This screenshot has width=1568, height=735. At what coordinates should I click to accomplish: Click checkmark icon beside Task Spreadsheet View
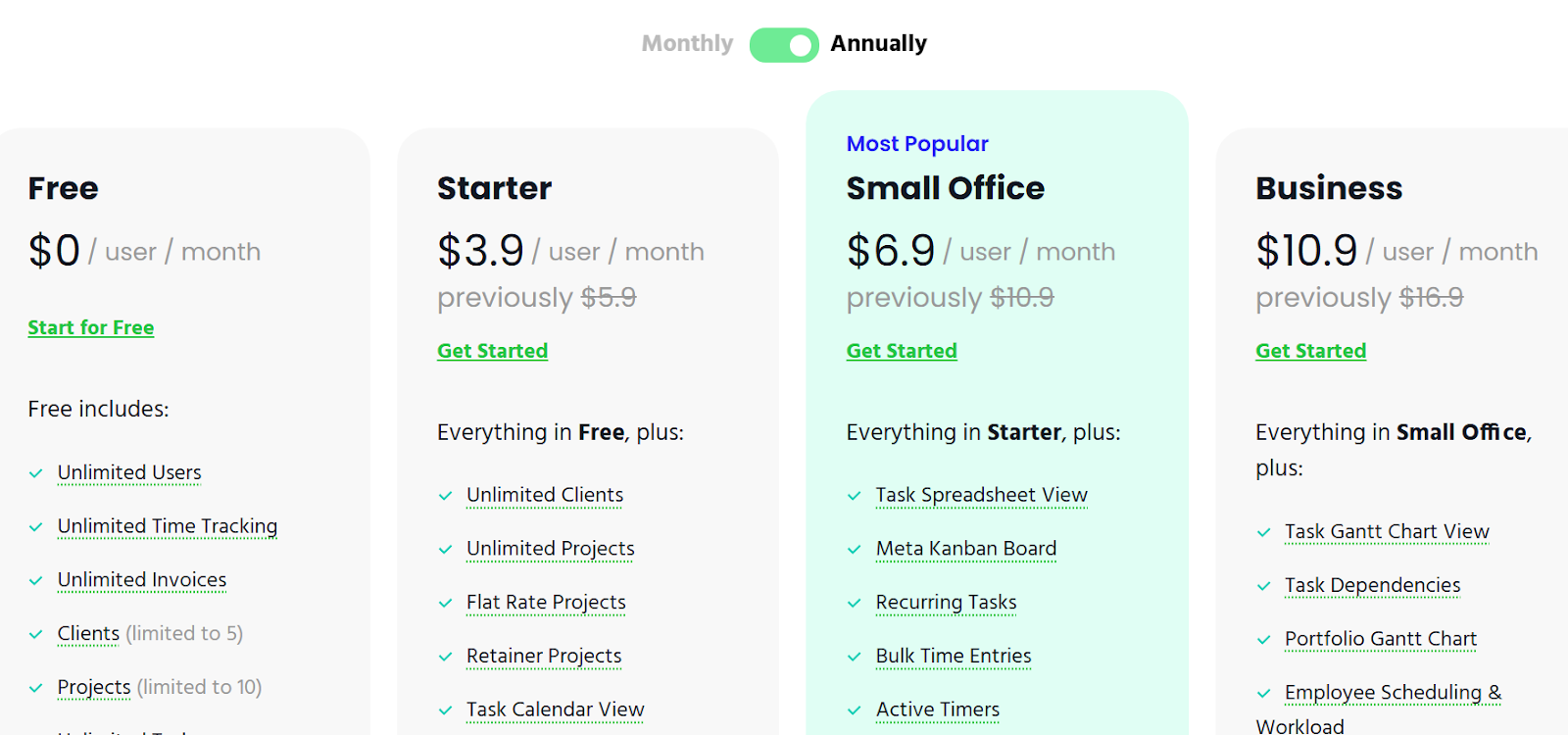pyautogui.click(x=855, y=496)
